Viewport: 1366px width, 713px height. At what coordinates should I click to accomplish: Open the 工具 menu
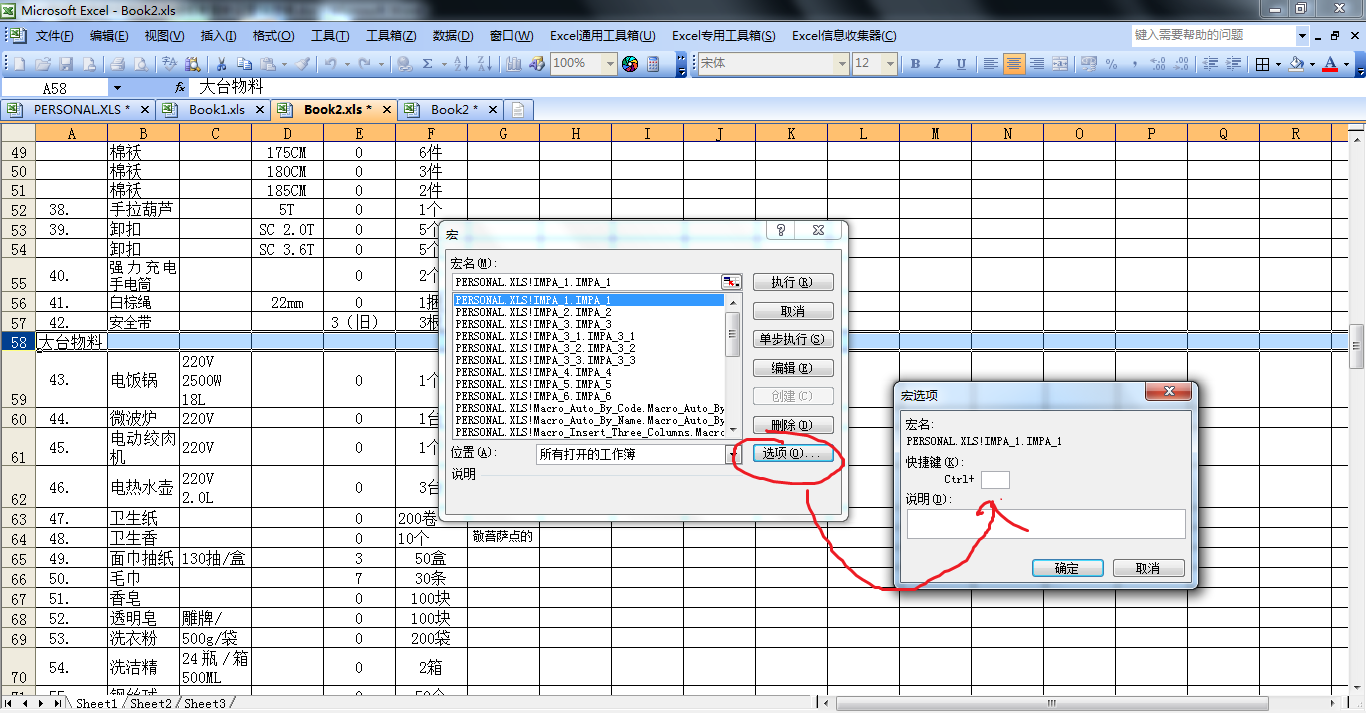tap(329, 36)
